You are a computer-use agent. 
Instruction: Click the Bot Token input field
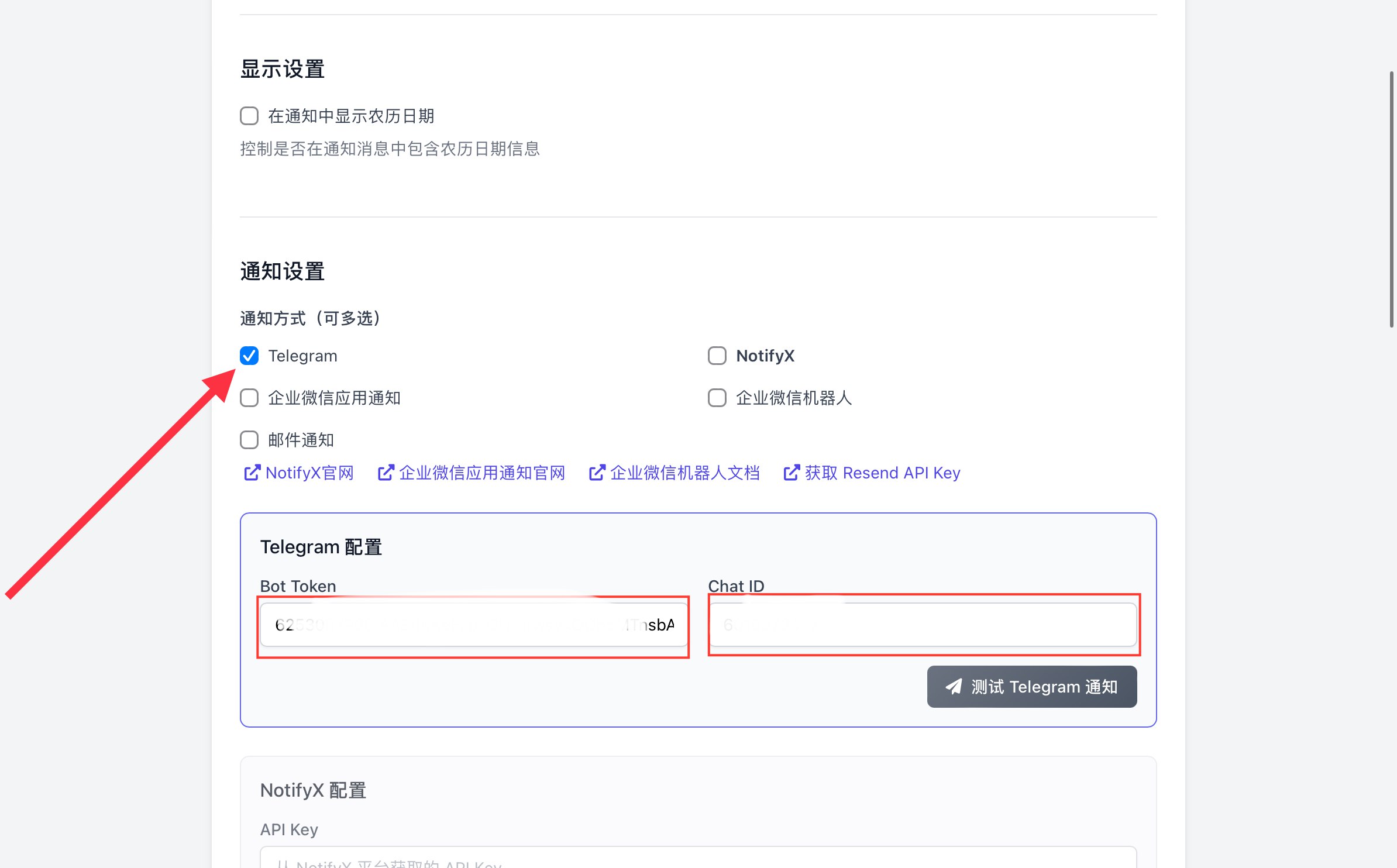(474, 625)
